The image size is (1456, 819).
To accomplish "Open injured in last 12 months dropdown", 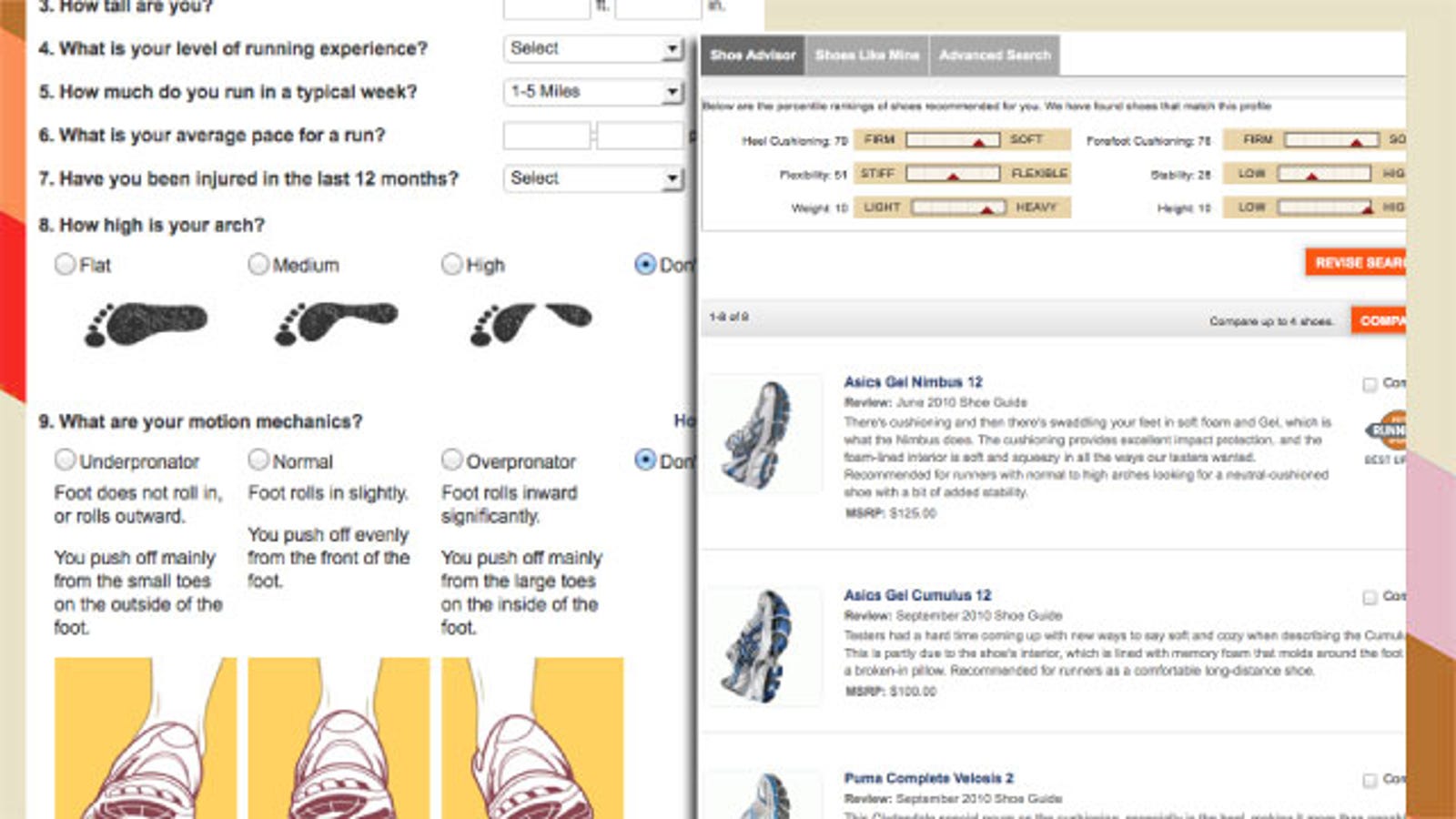I will click(x=593, y=178).
